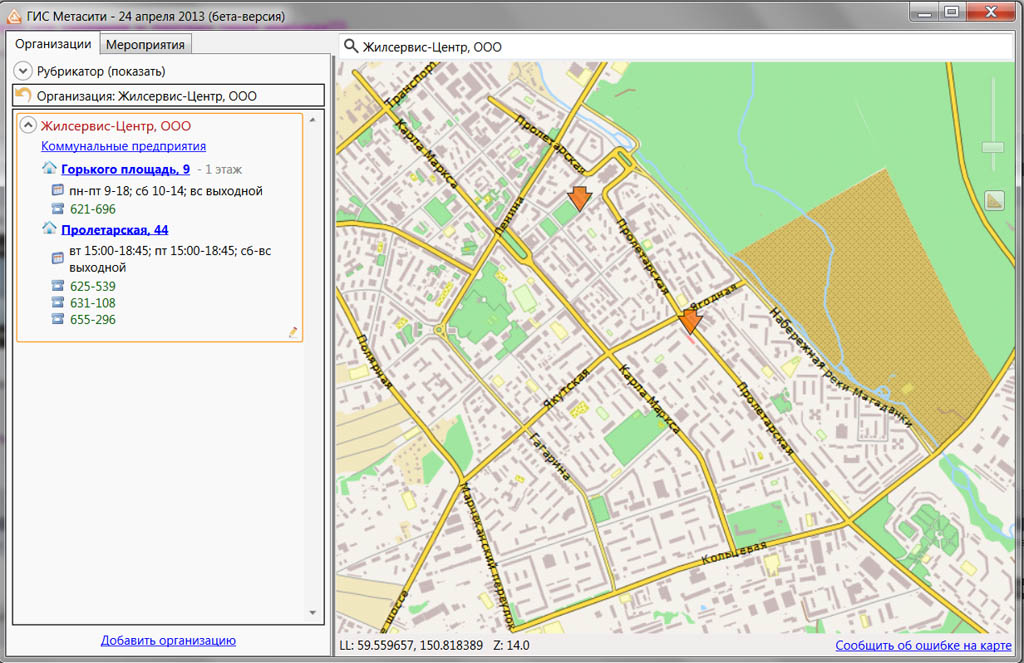Open the Сообщить об ошибке на карте link
This screenshot has width=1024, height=663.
925,645
